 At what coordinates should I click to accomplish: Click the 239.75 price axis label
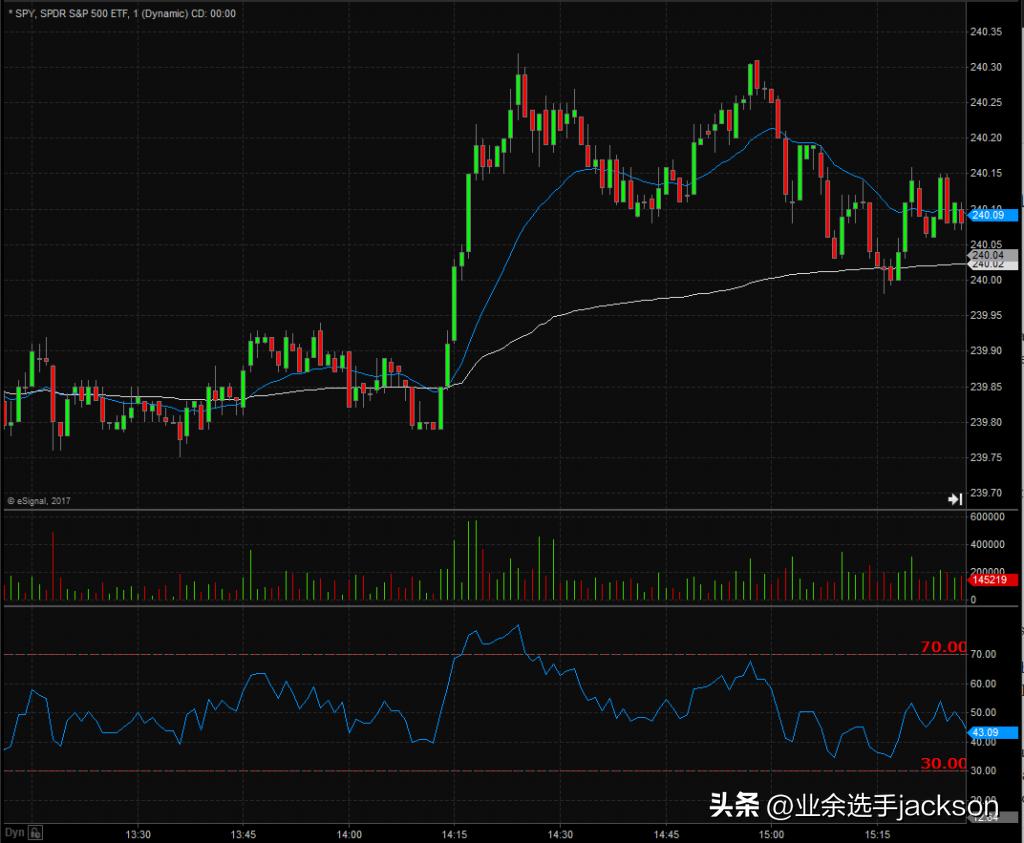coord(985,458)
